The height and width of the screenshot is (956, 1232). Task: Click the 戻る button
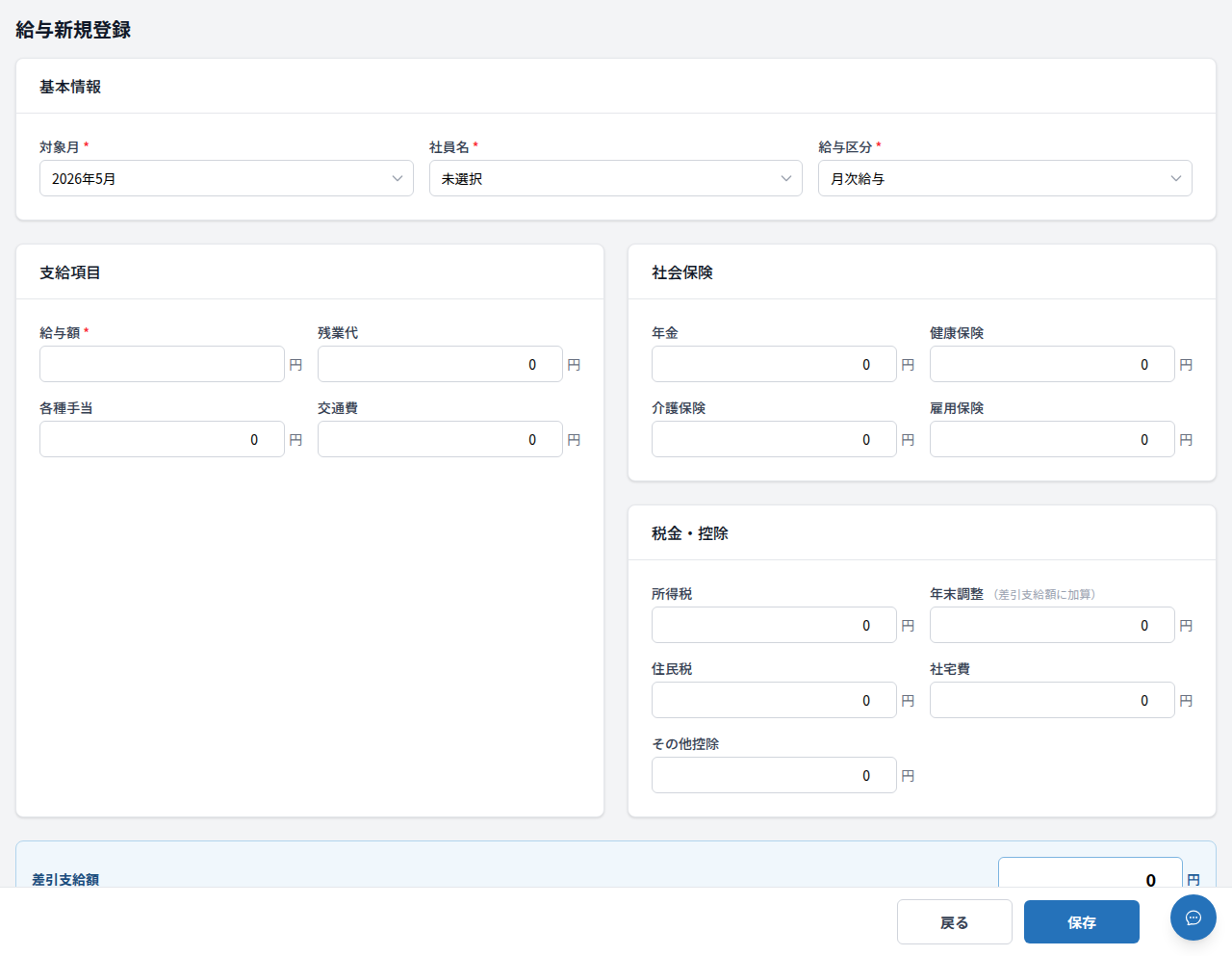coord(955,922)
